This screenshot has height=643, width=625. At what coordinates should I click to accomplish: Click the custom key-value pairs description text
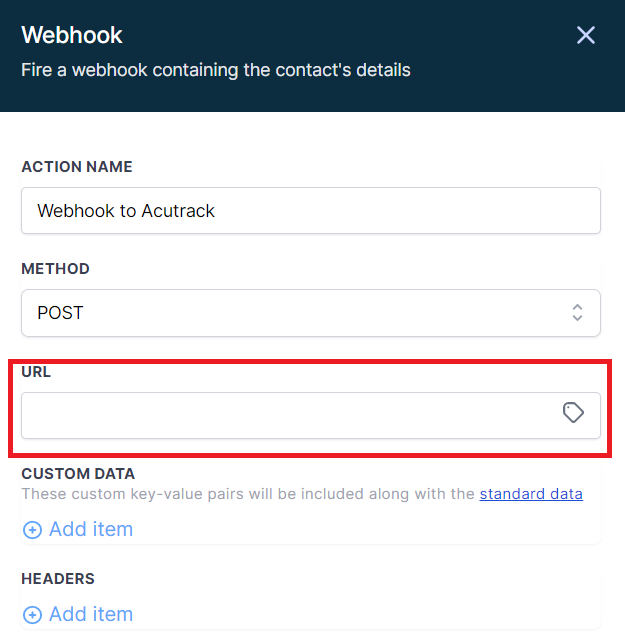pos(248,494)
